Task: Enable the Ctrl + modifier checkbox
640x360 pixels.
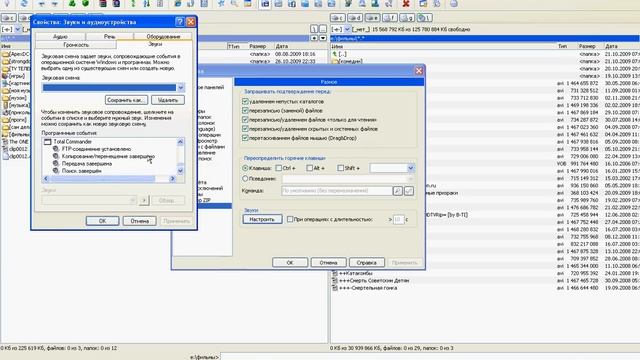Action: 278,168
